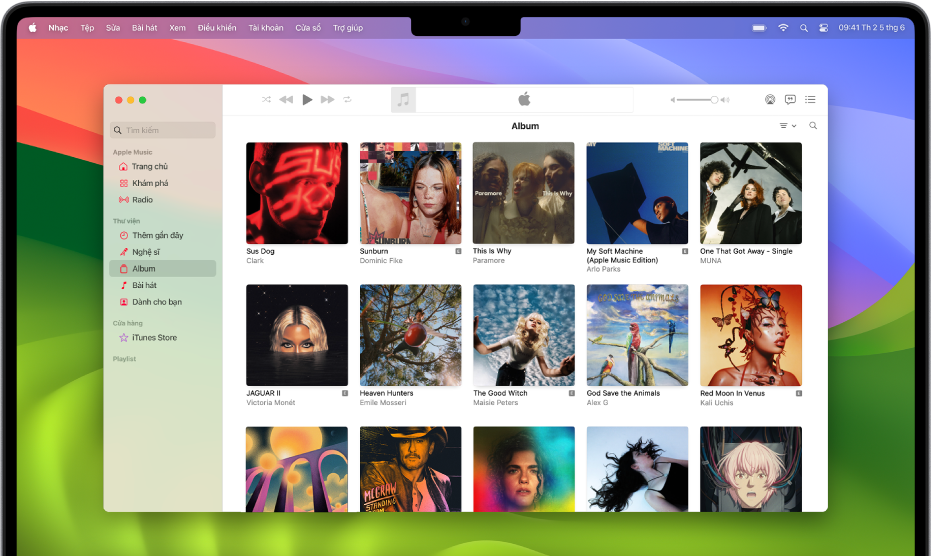Open My Soft Machine album cover

tap(637, 193)
